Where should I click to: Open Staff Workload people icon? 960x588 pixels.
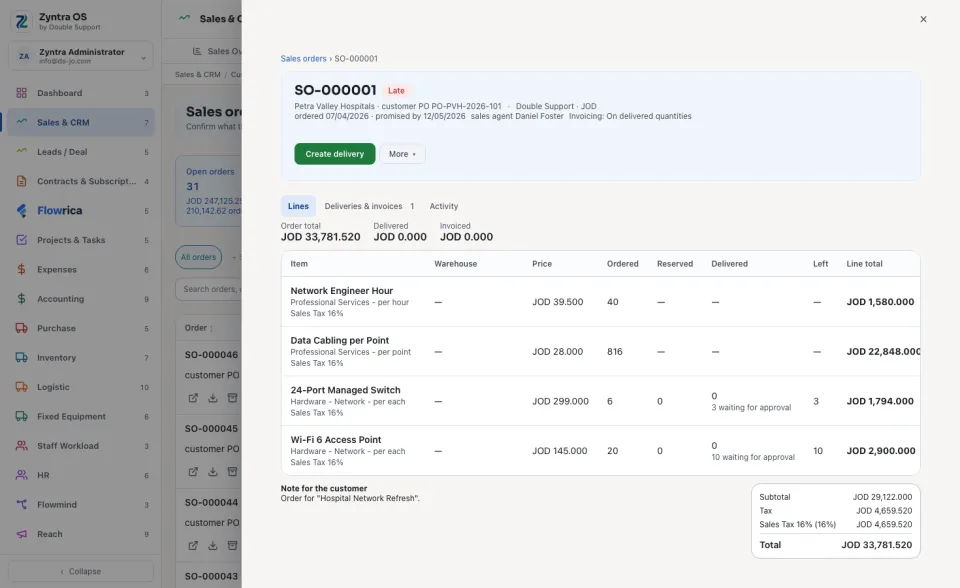point(21,445)
